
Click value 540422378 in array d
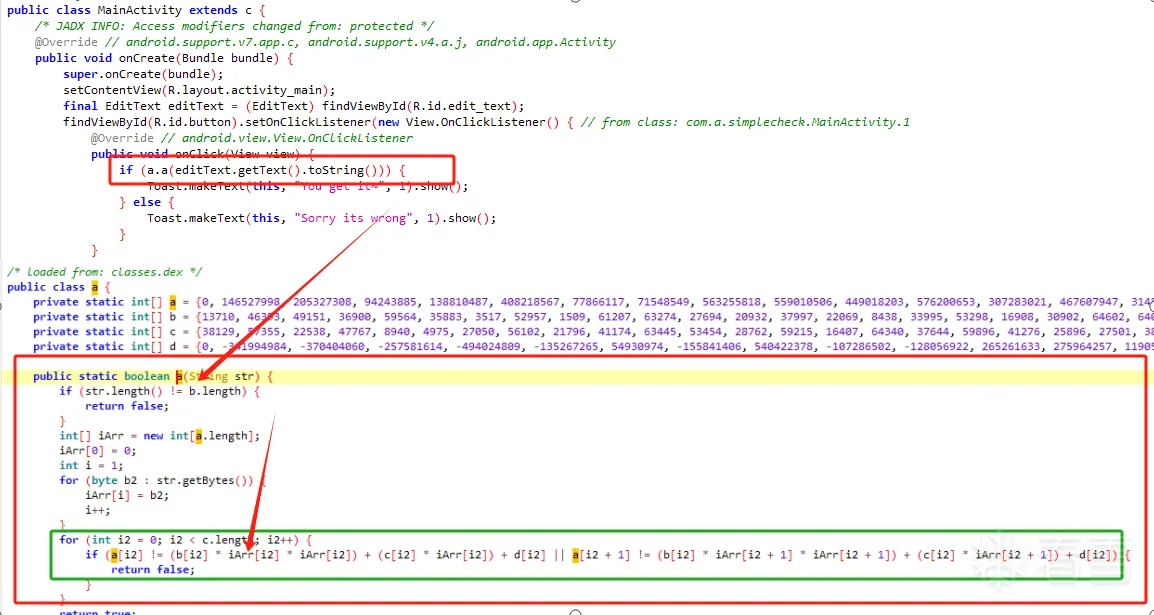tap(782, 346)
